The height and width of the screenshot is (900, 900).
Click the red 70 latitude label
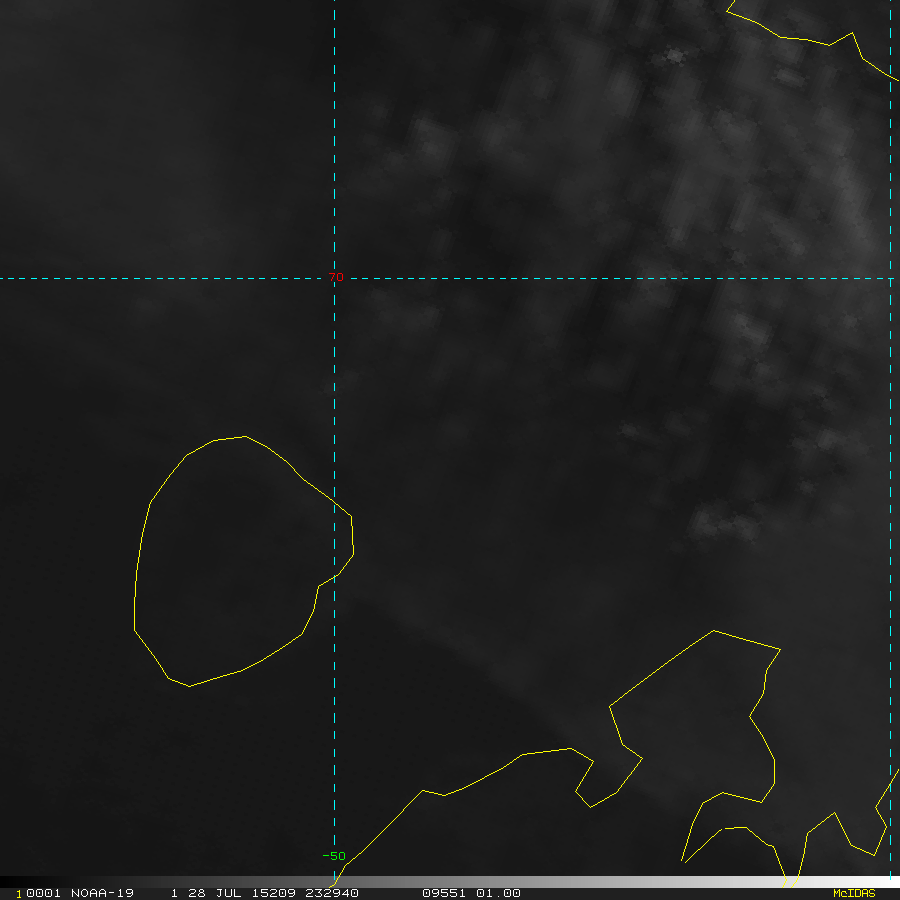click(336, 277)
